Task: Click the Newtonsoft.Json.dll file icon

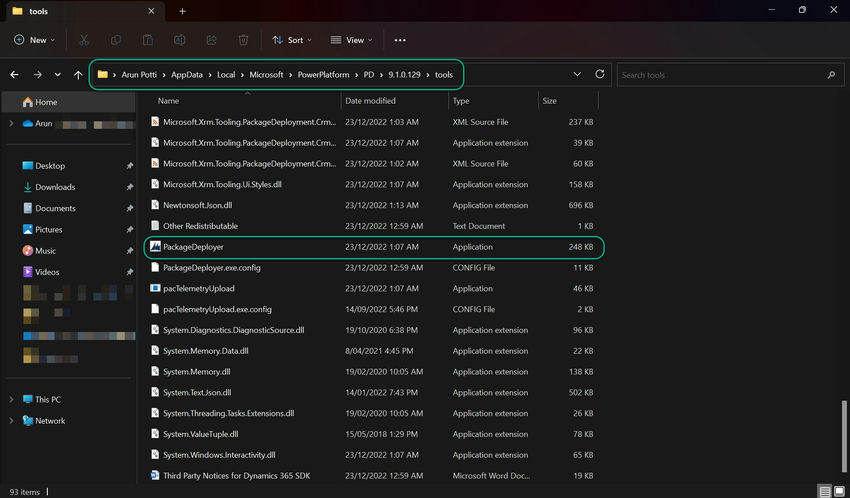Action: point(155,205)
